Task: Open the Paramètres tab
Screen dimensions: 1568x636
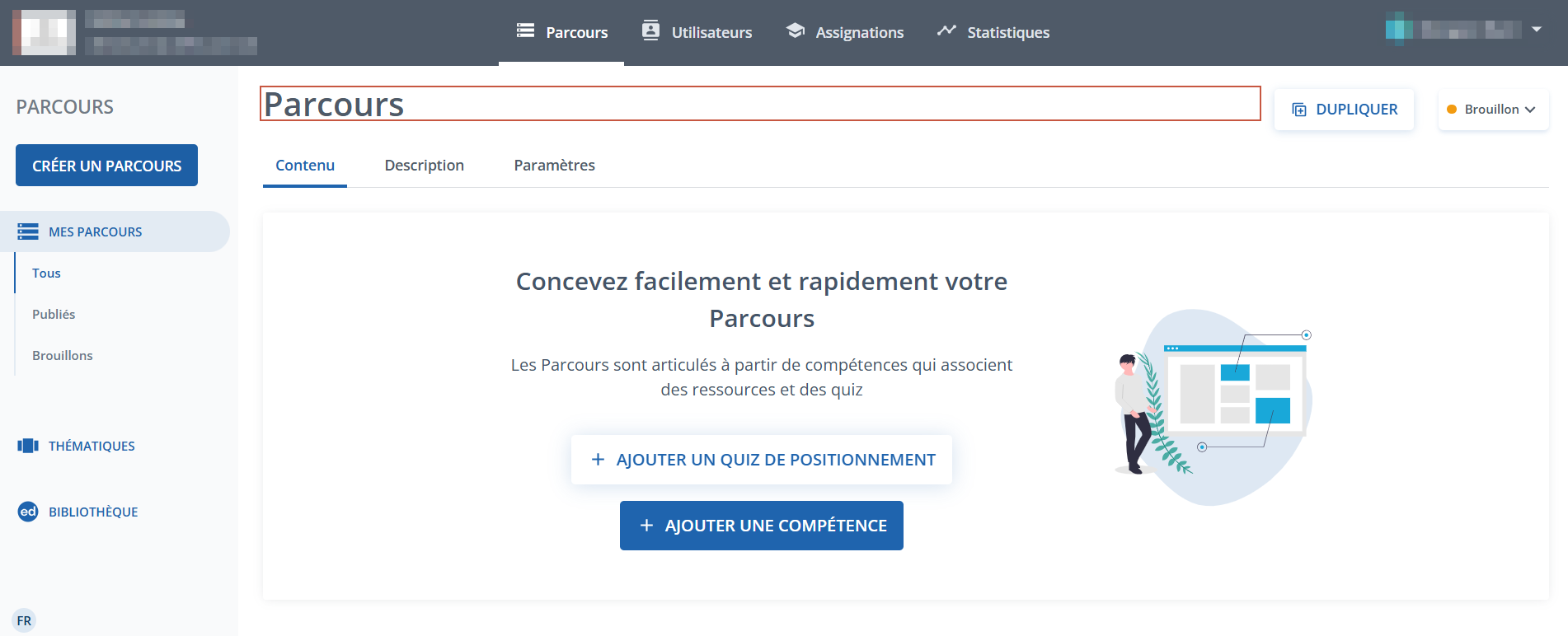Action: pos(554,166)
